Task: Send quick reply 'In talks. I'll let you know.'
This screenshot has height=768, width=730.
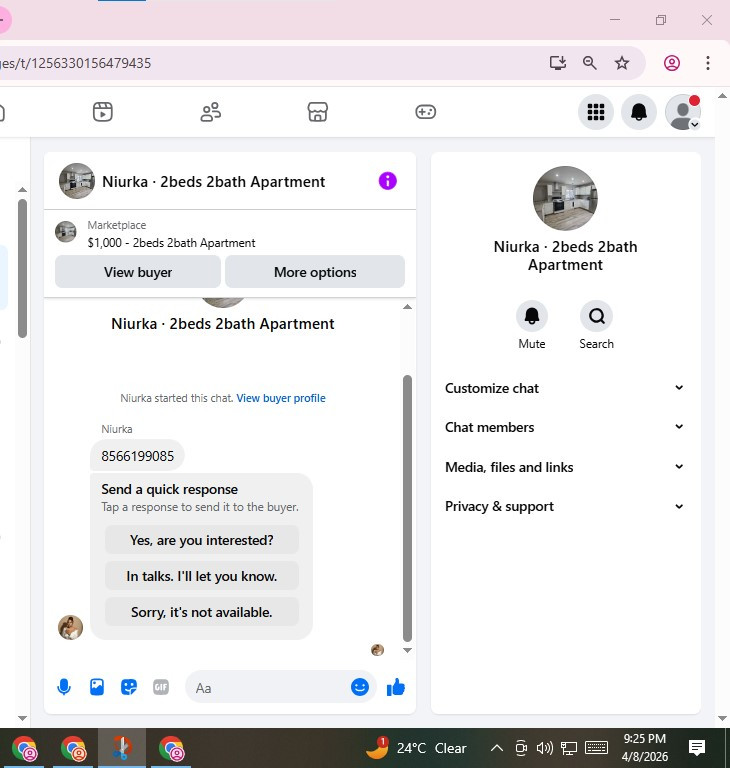Action: tap(201, 576)
